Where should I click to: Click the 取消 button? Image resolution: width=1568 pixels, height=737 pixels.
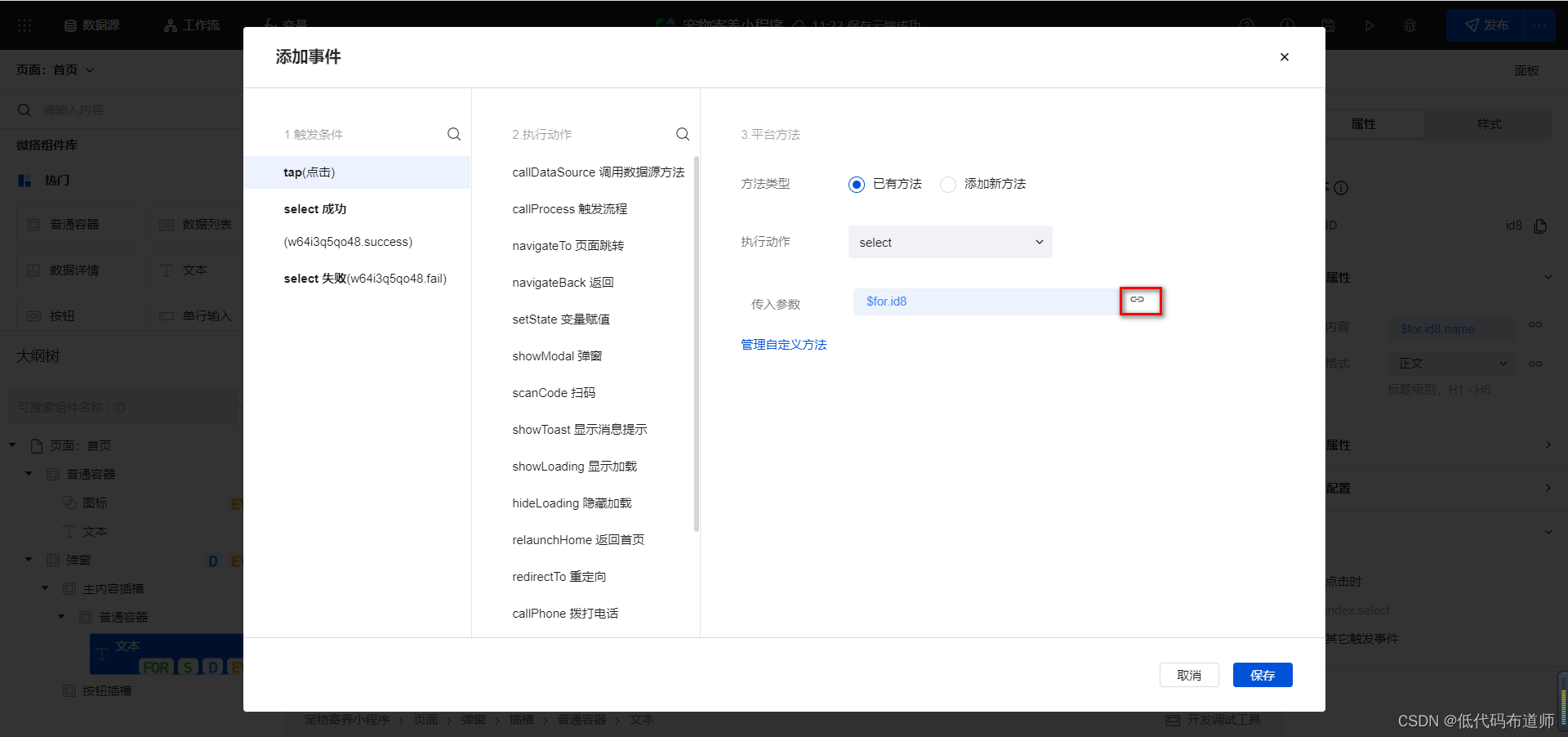[x=1189, y=675]
